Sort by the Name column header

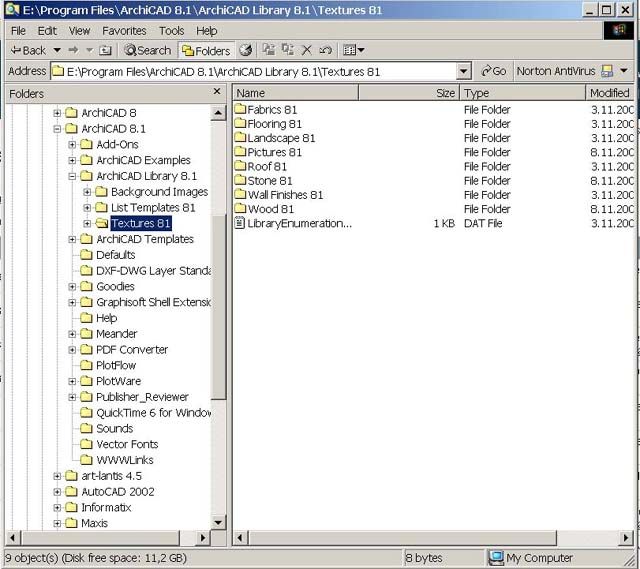(296, 93)
